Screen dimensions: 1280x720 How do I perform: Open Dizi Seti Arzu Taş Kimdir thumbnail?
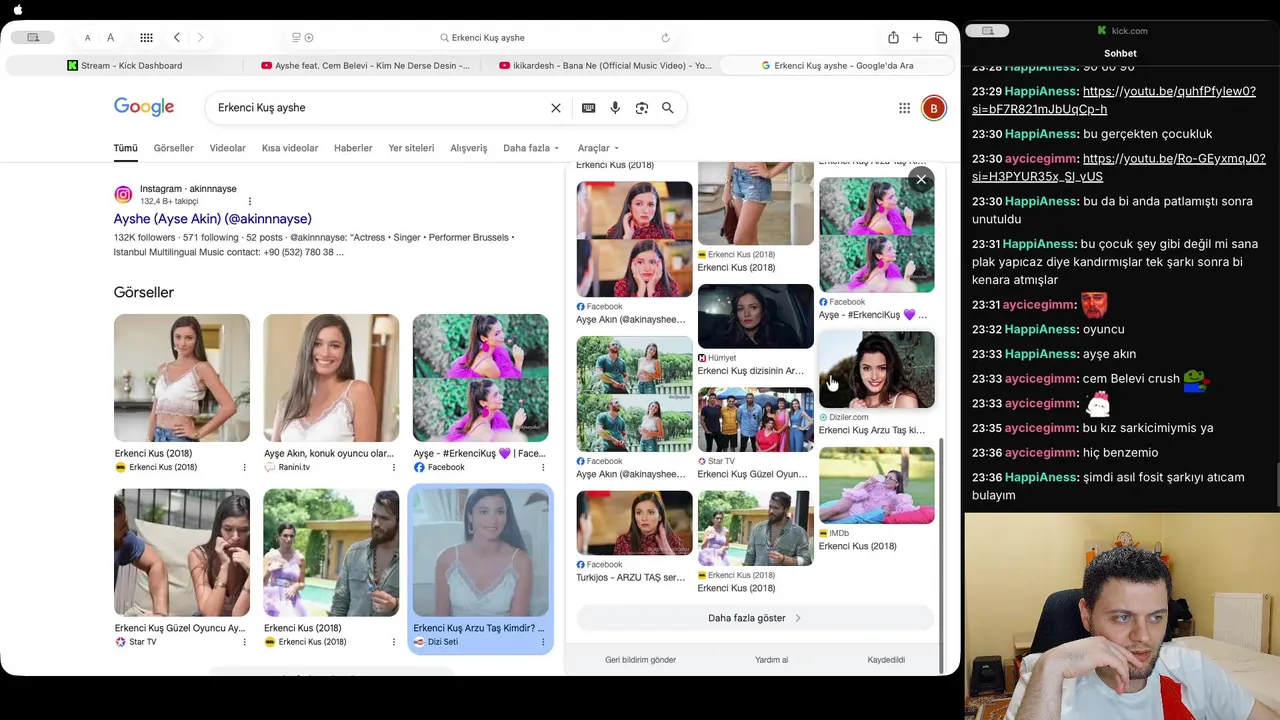pyautogui.click(x=480, y=553)
